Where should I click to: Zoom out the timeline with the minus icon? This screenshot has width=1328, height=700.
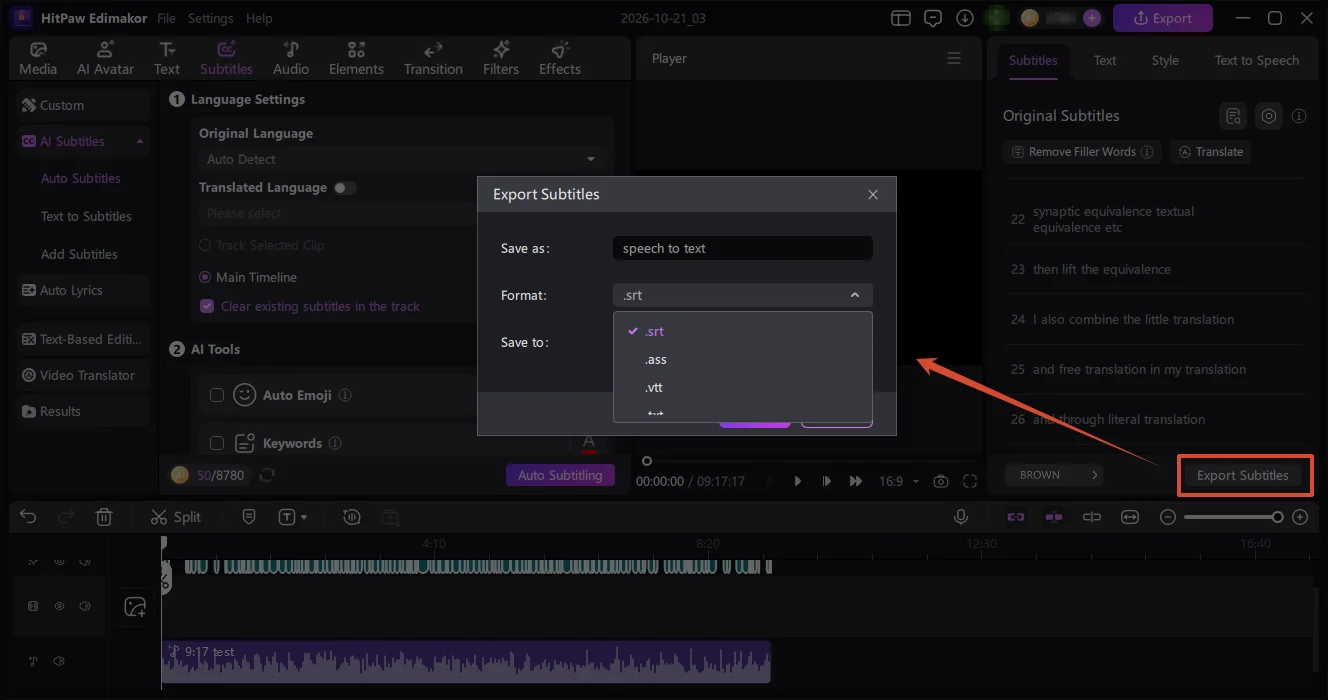[x=1168, y=517]
